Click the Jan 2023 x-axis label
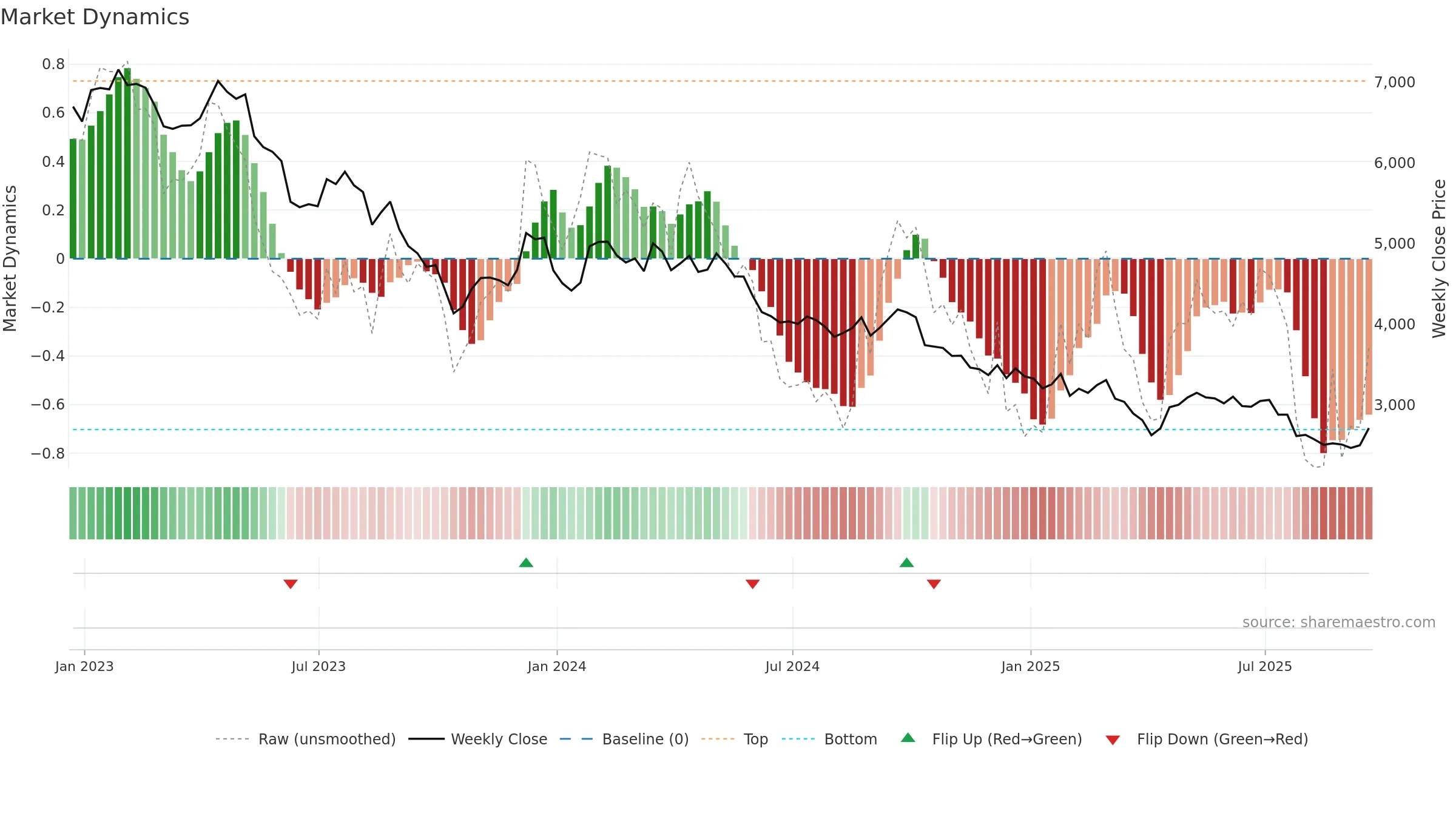This screenshot has width=1456, height=819. click(84, 666)
